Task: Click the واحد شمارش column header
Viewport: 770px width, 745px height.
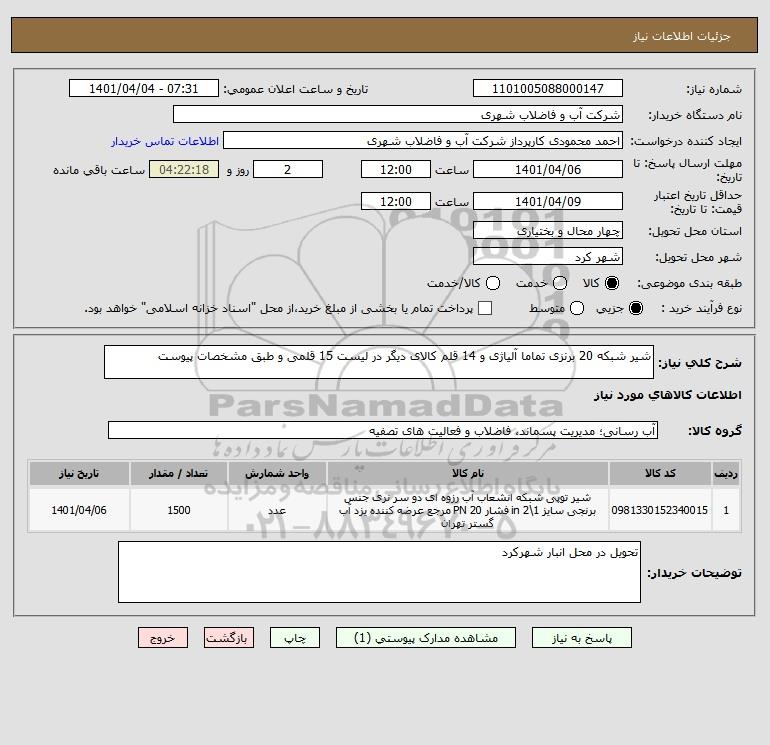Action: click(x=277, y=473)
